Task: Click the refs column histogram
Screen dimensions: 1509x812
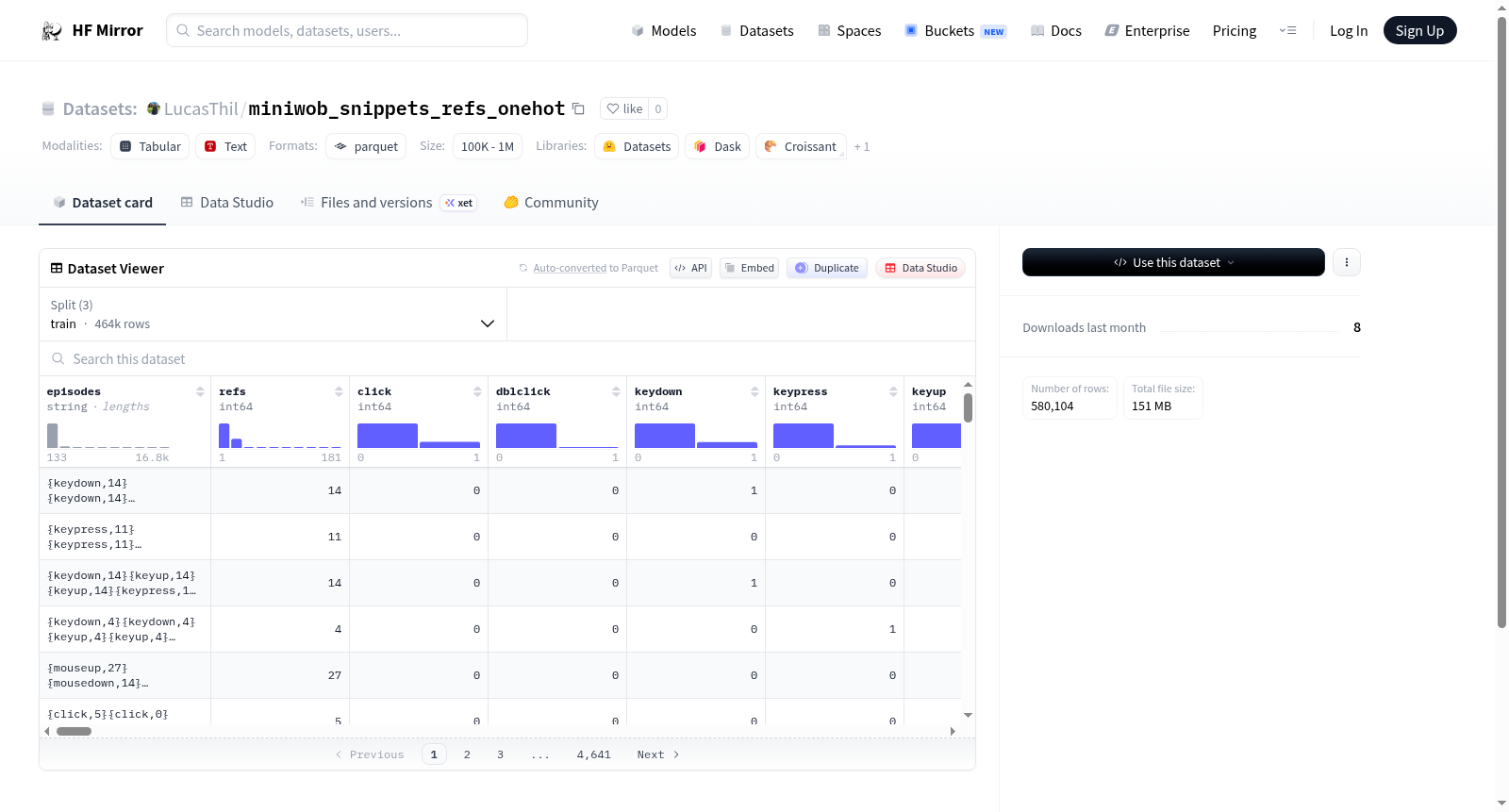Action: [280, 436]
